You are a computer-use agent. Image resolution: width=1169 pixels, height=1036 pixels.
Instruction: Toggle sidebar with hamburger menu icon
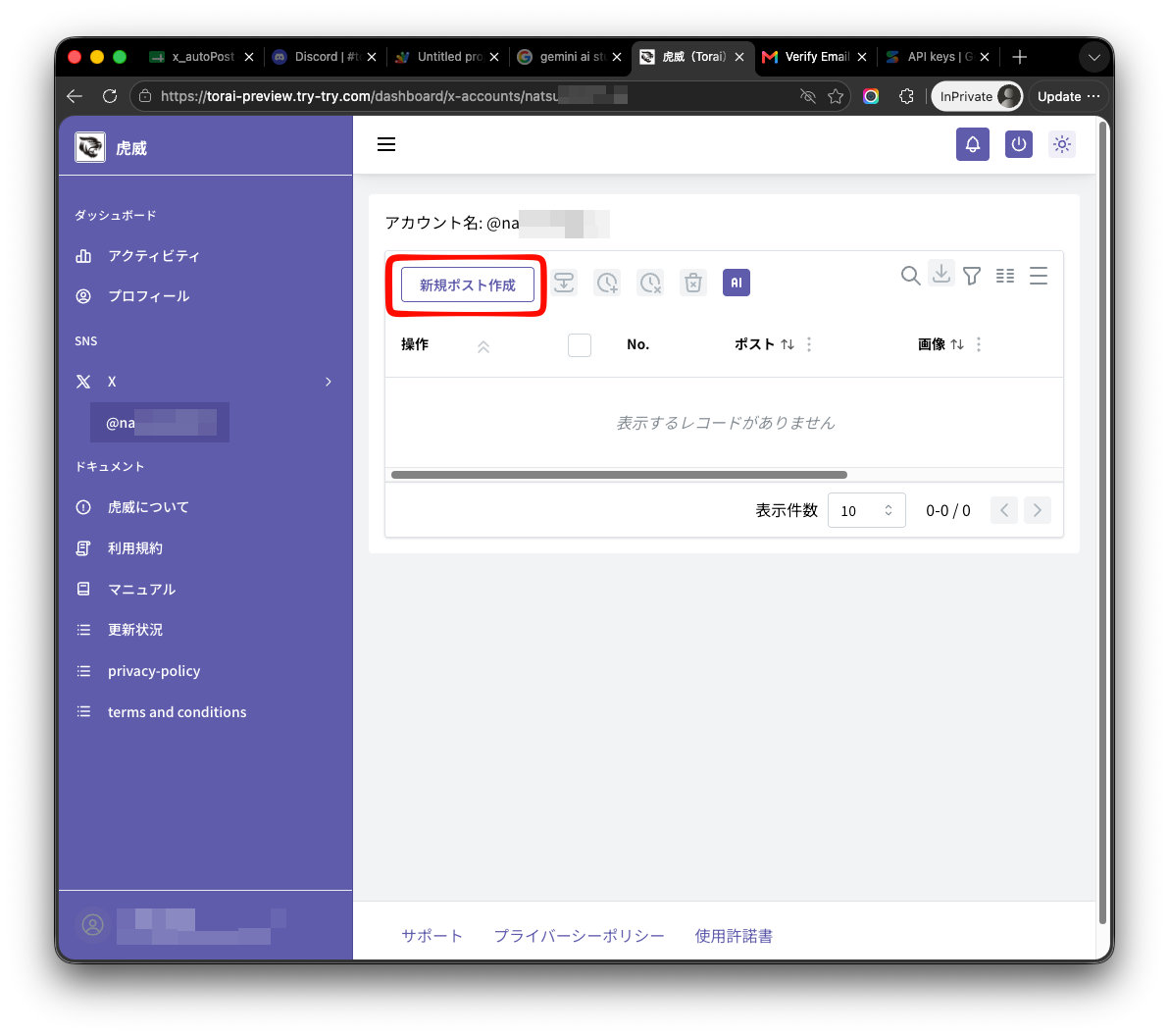coord(386,144)
